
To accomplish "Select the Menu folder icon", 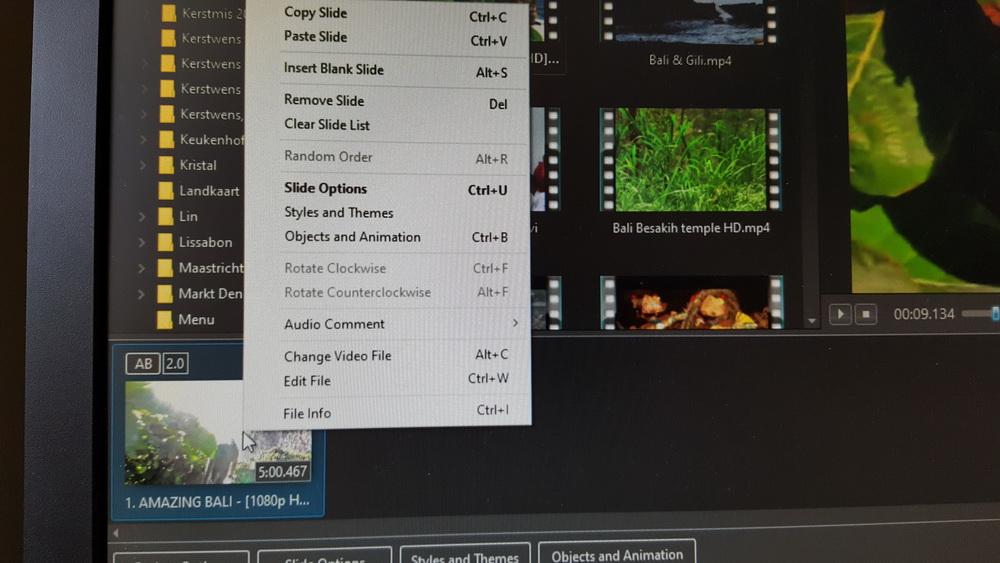I will point(166,320).
